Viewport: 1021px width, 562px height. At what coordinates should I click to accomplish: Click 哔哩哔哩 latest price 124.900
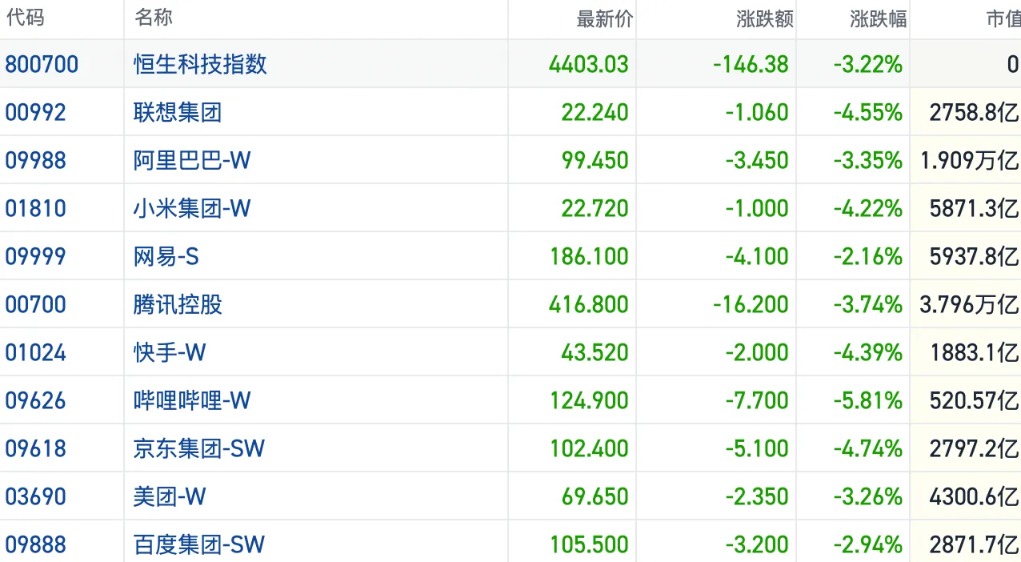coord(589,400)
